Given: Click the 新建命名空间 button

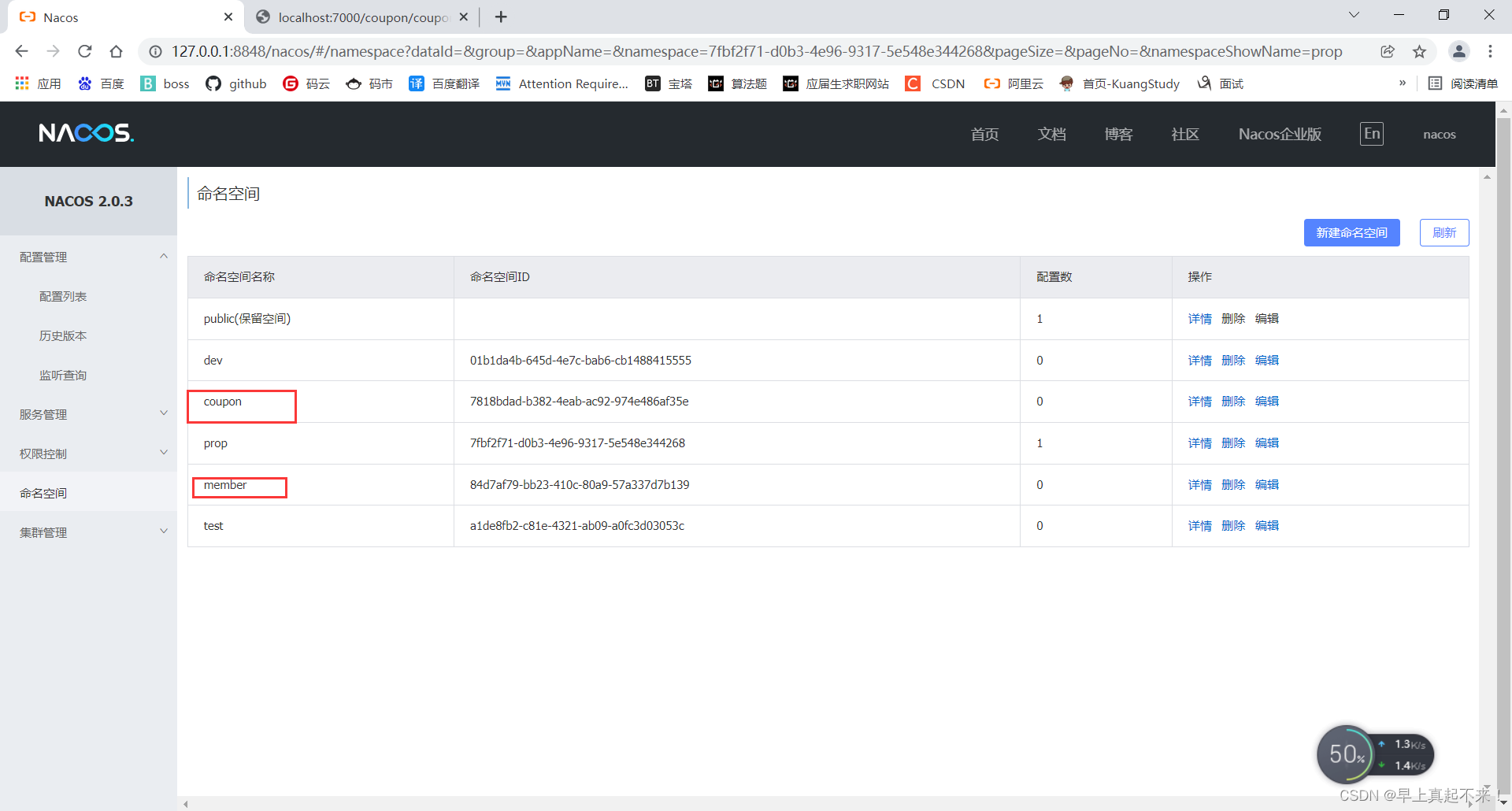Looking at the screenshot, I should 1351,232.
